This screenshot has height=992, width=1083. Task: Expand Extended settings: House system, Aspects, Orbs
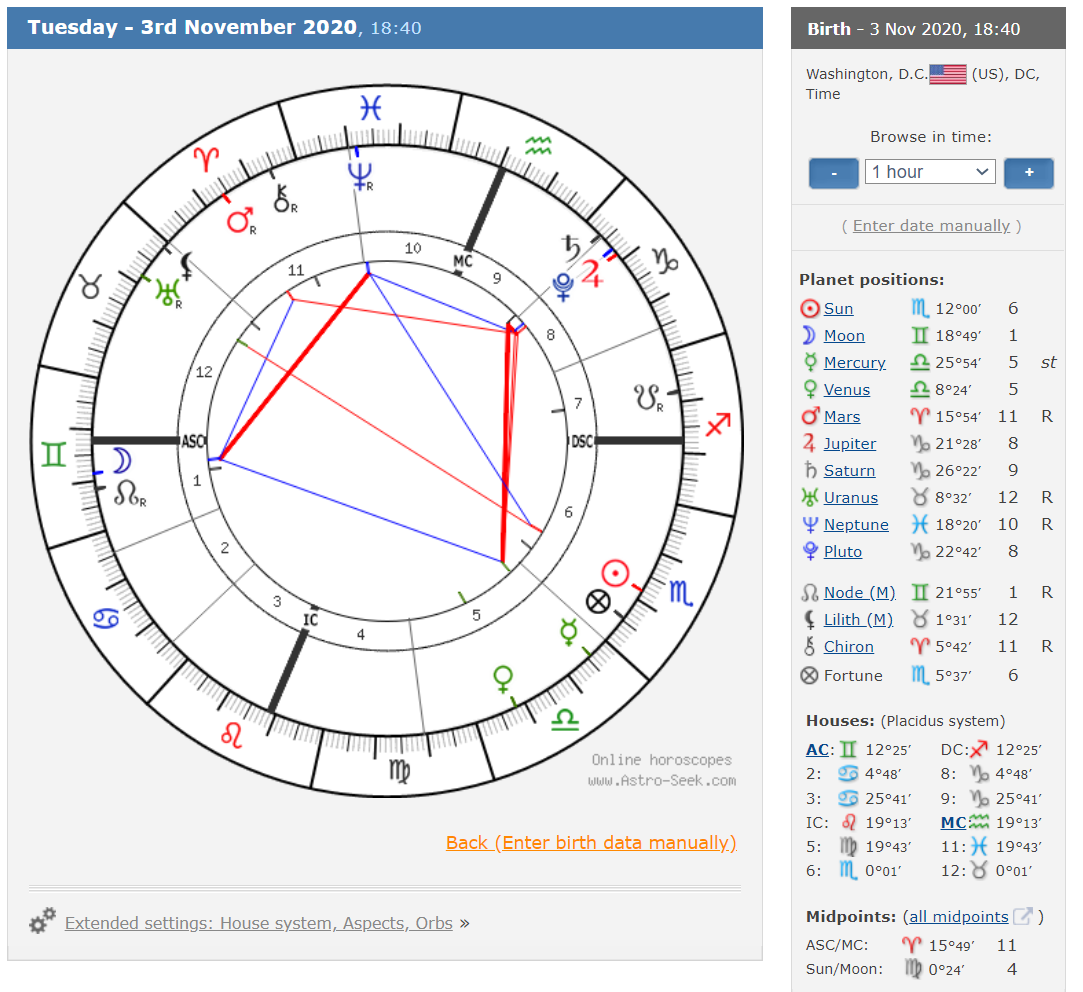click(x=259, y=923)
